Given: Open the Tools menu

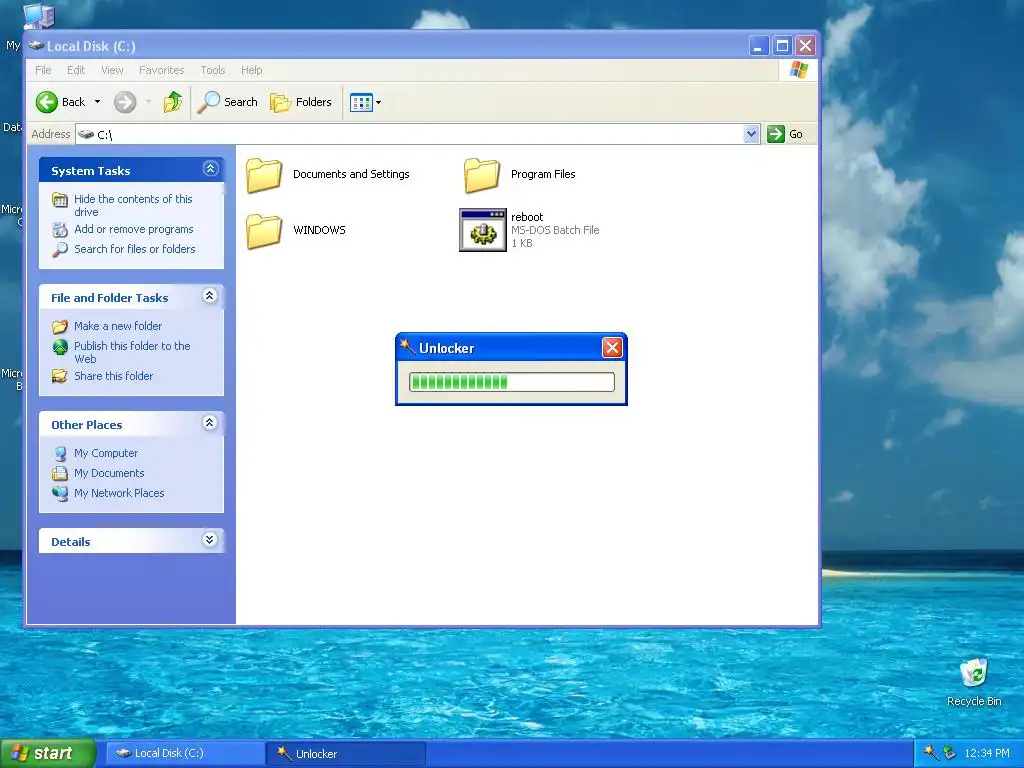Looking at the screenshot, I should [x=212, y=70].
